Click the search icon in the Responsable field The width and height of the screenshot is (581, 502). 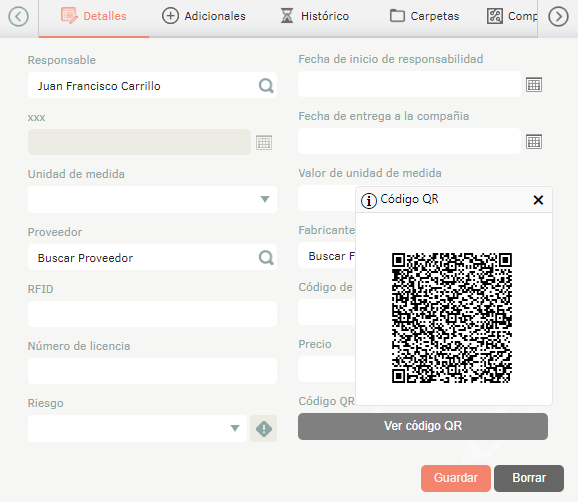[266, 86]
